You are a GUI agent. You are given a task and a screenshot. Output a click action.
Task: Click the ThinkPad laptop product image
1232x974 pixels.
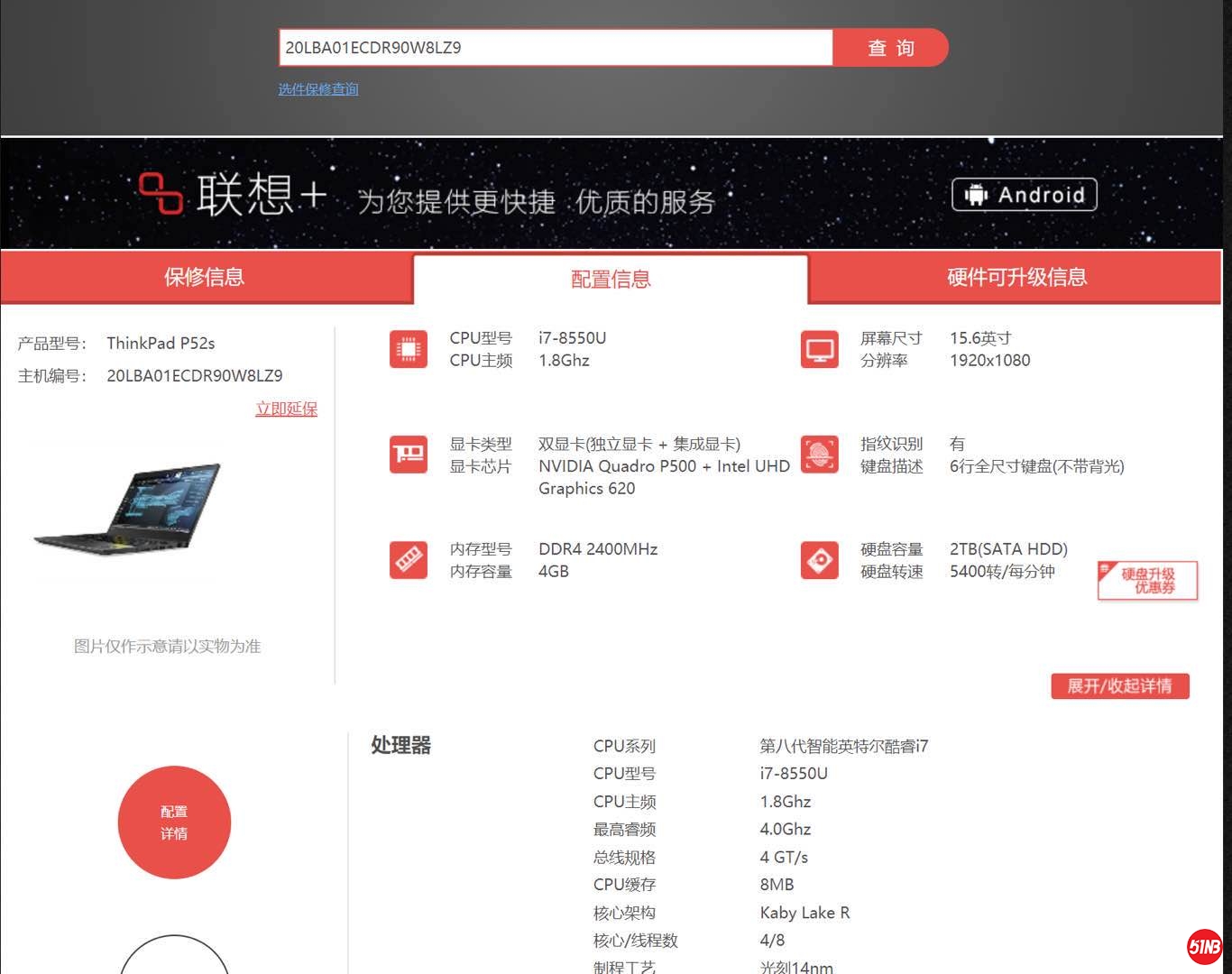pos(126,510)
